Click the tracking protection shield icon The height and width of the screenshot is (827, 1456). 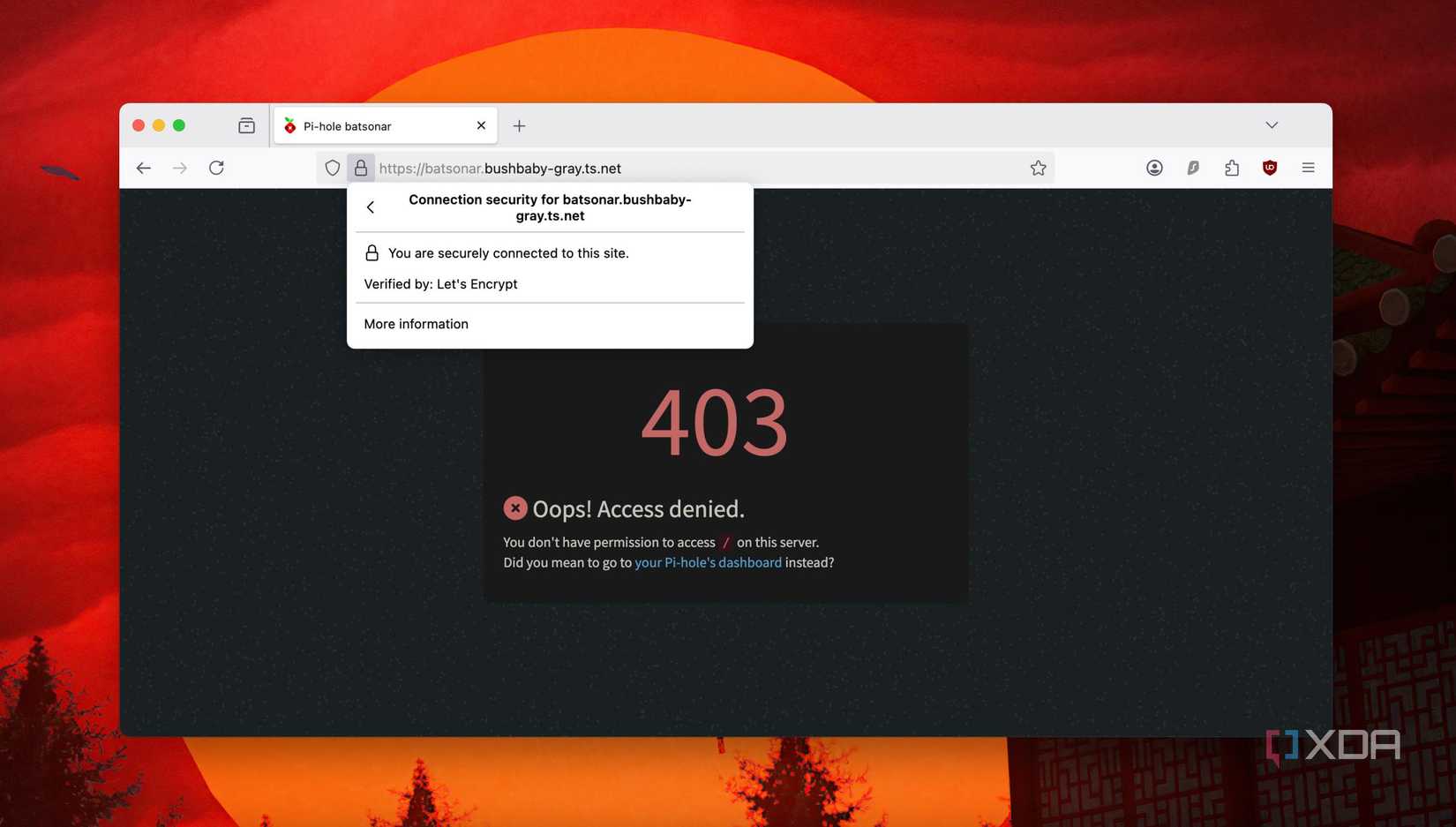[332, 167]
